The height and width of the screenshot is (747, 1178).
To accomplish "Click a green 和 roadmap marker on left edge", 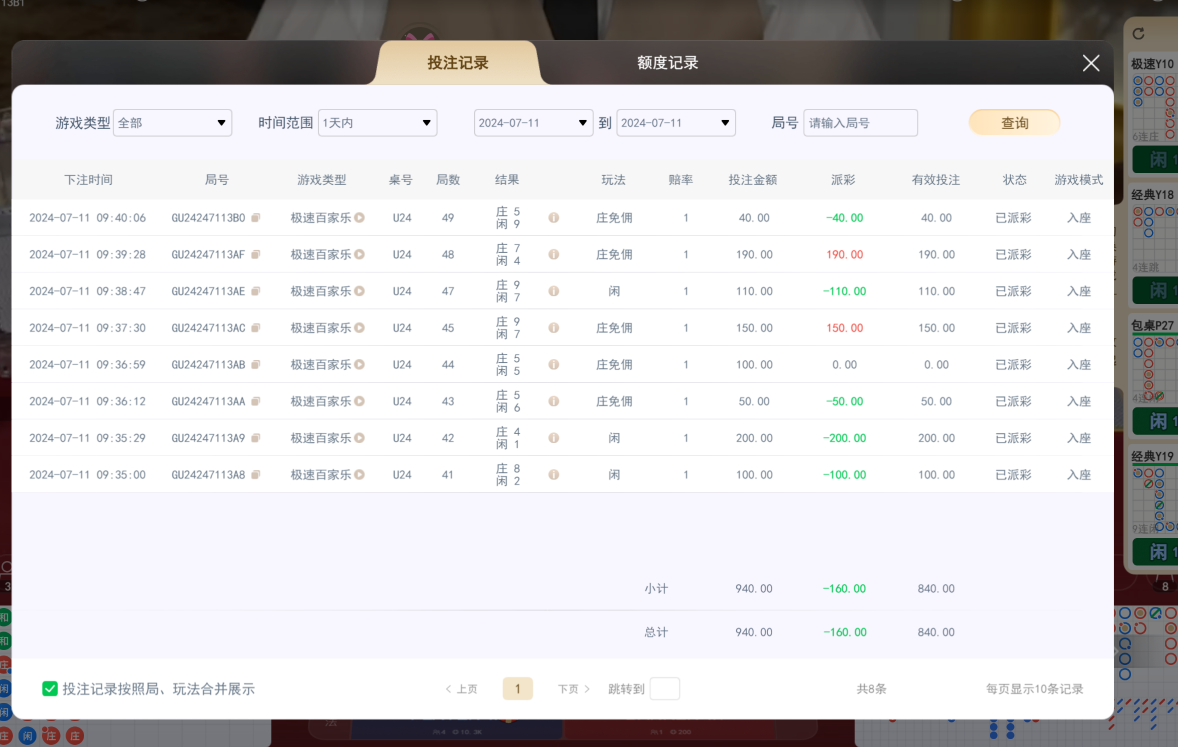I will pyautogui.click(x=5, y=617).
